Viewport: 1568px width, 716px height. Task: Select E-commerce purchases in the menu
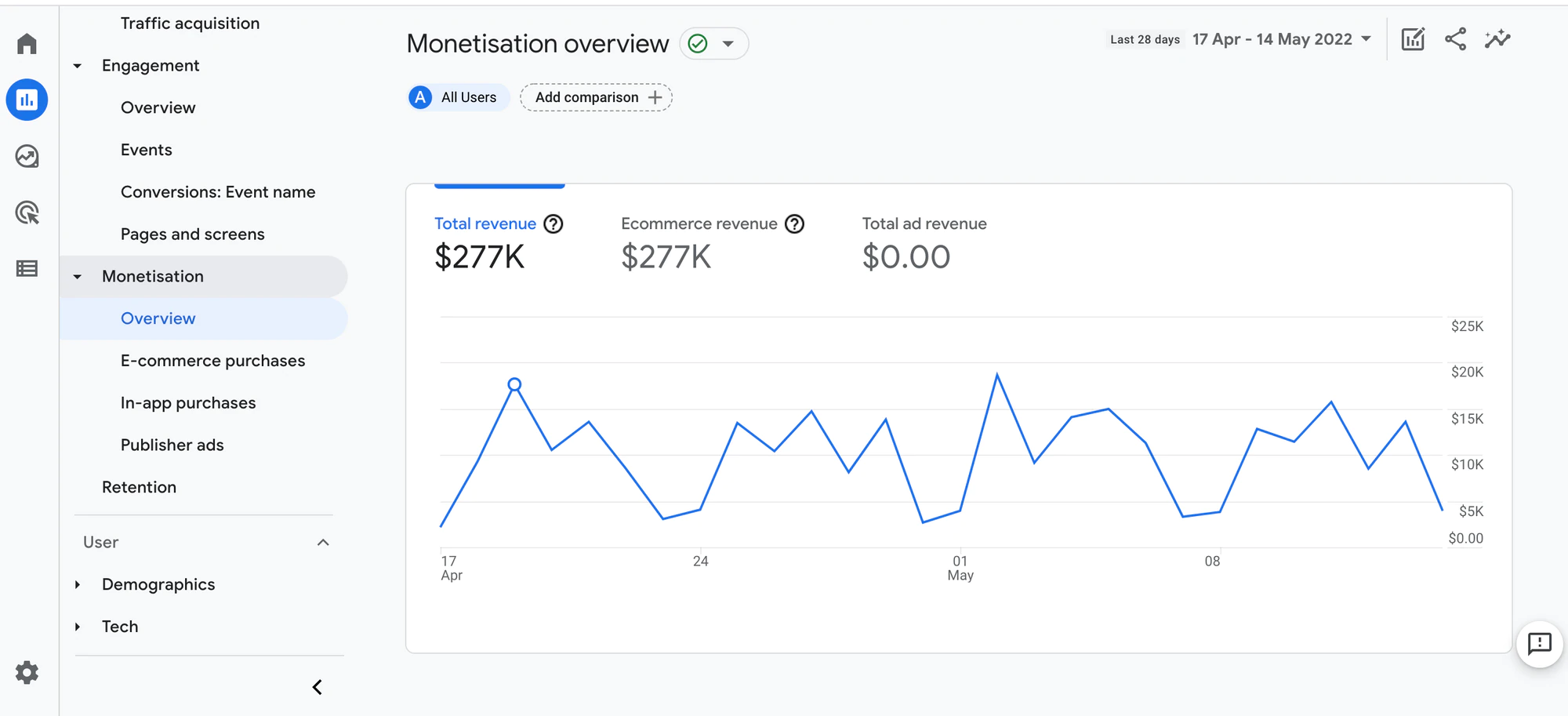click(x=212, y=361)
